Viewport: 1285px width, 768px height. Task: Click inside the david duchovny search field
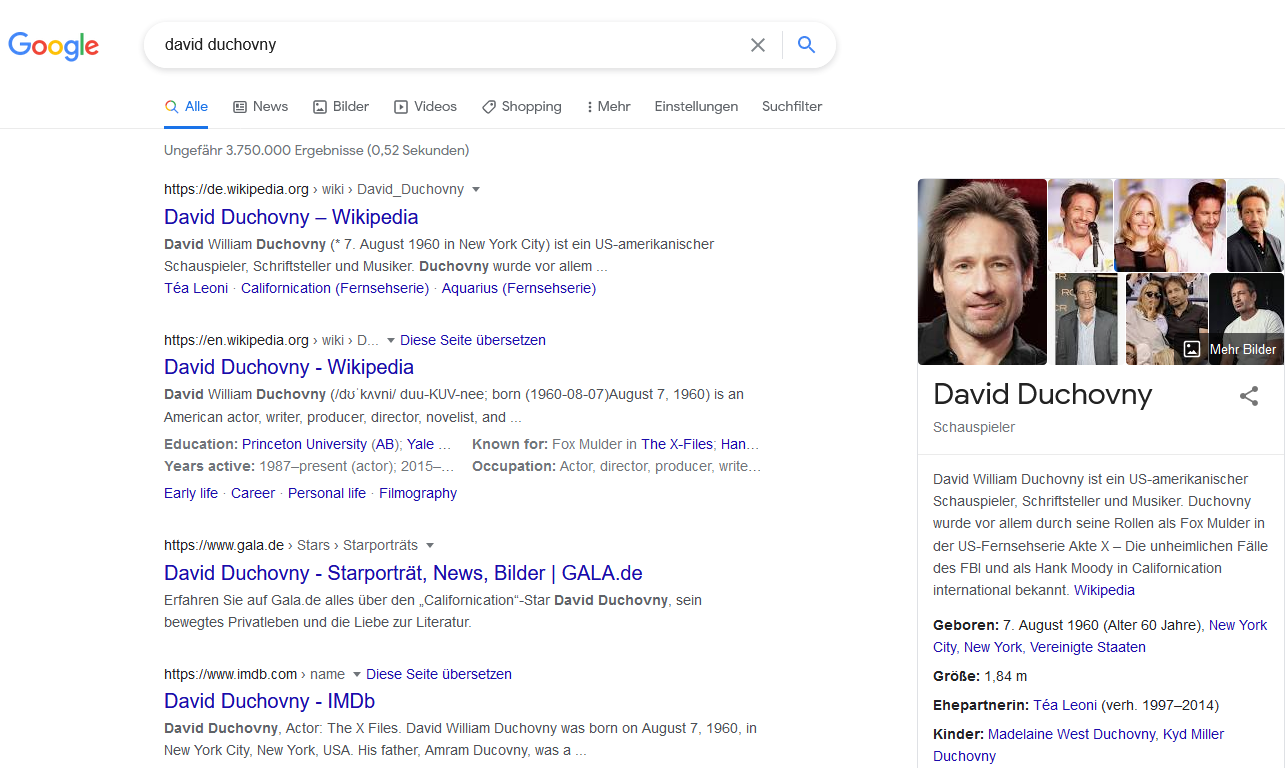(450, 45)
